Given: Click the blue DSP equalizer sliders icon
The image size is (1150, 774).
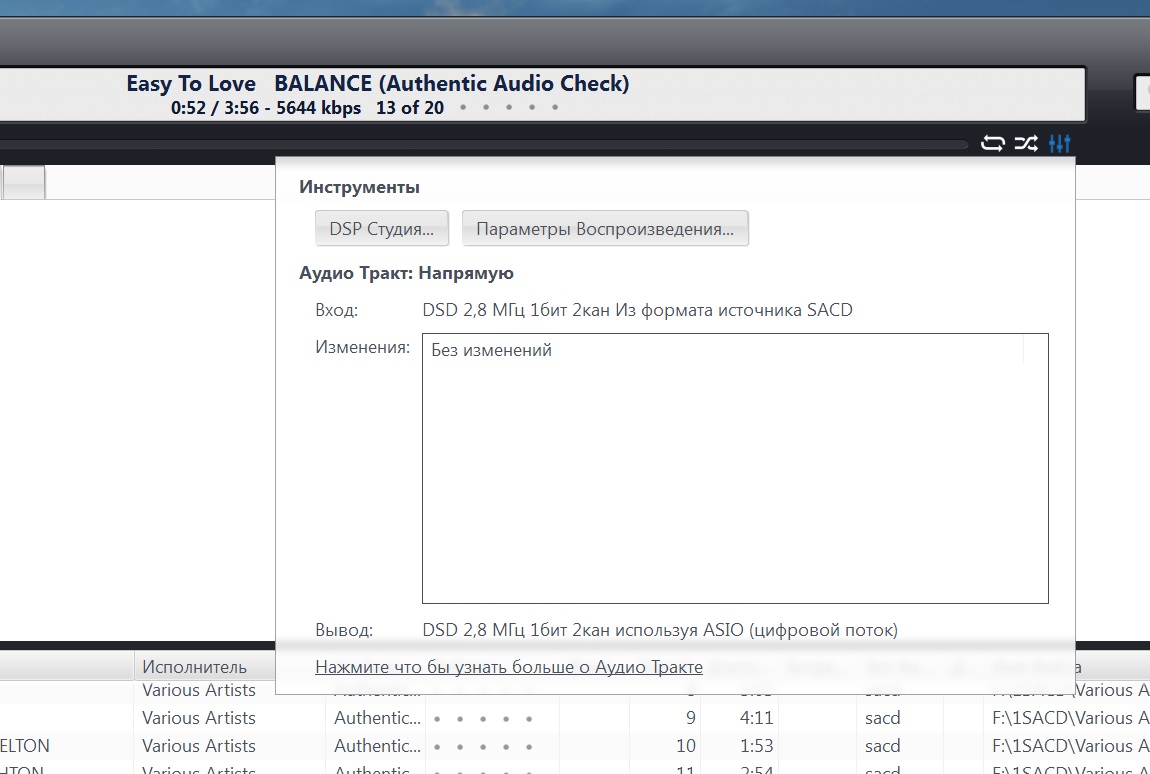Looking at the screenshot, I should pyautogui.click(x=1060, y=143).
